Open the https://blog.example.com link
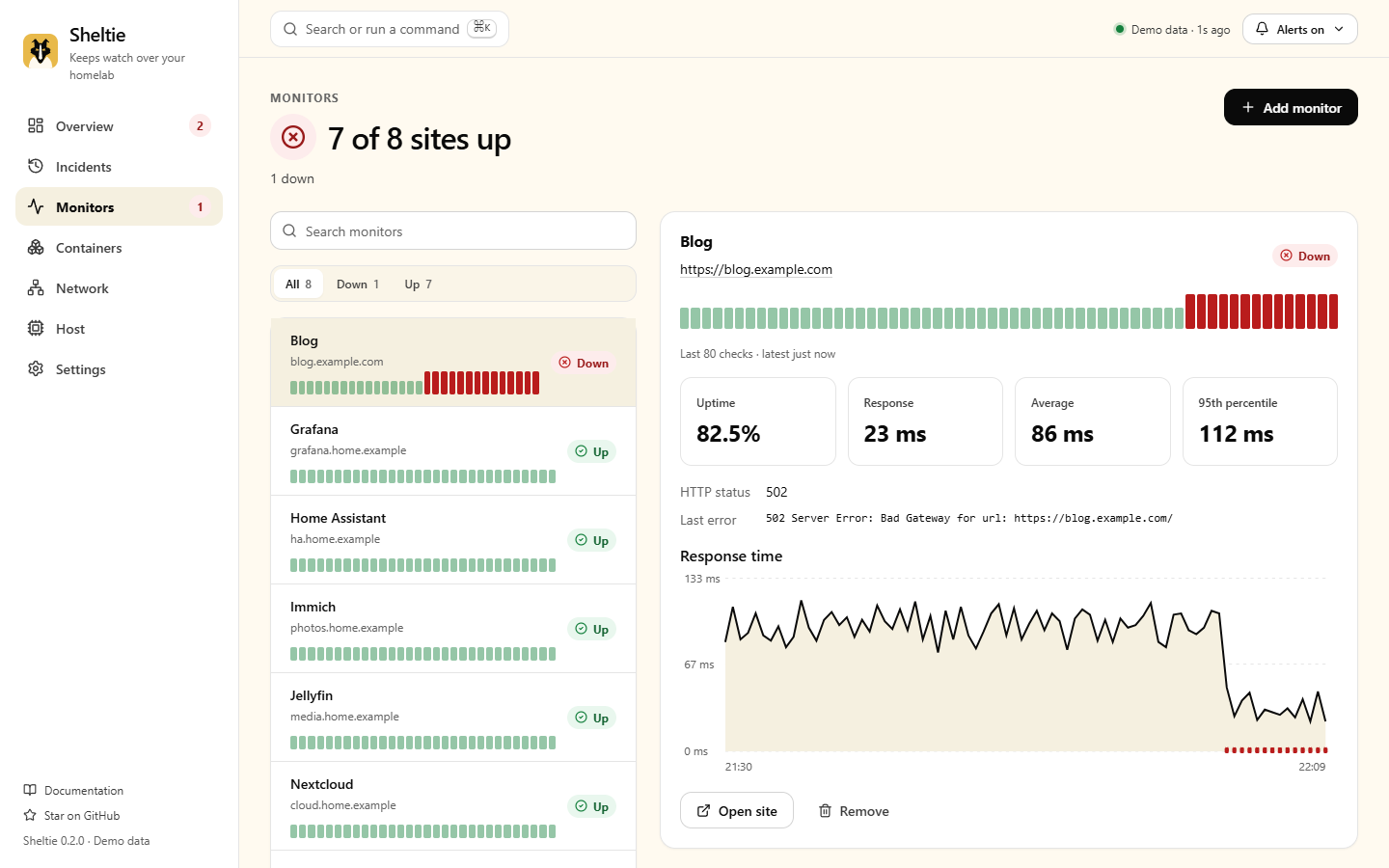The width and height of the screenshot is (1389, 868). pyautogui.click(x=756, y=269)
